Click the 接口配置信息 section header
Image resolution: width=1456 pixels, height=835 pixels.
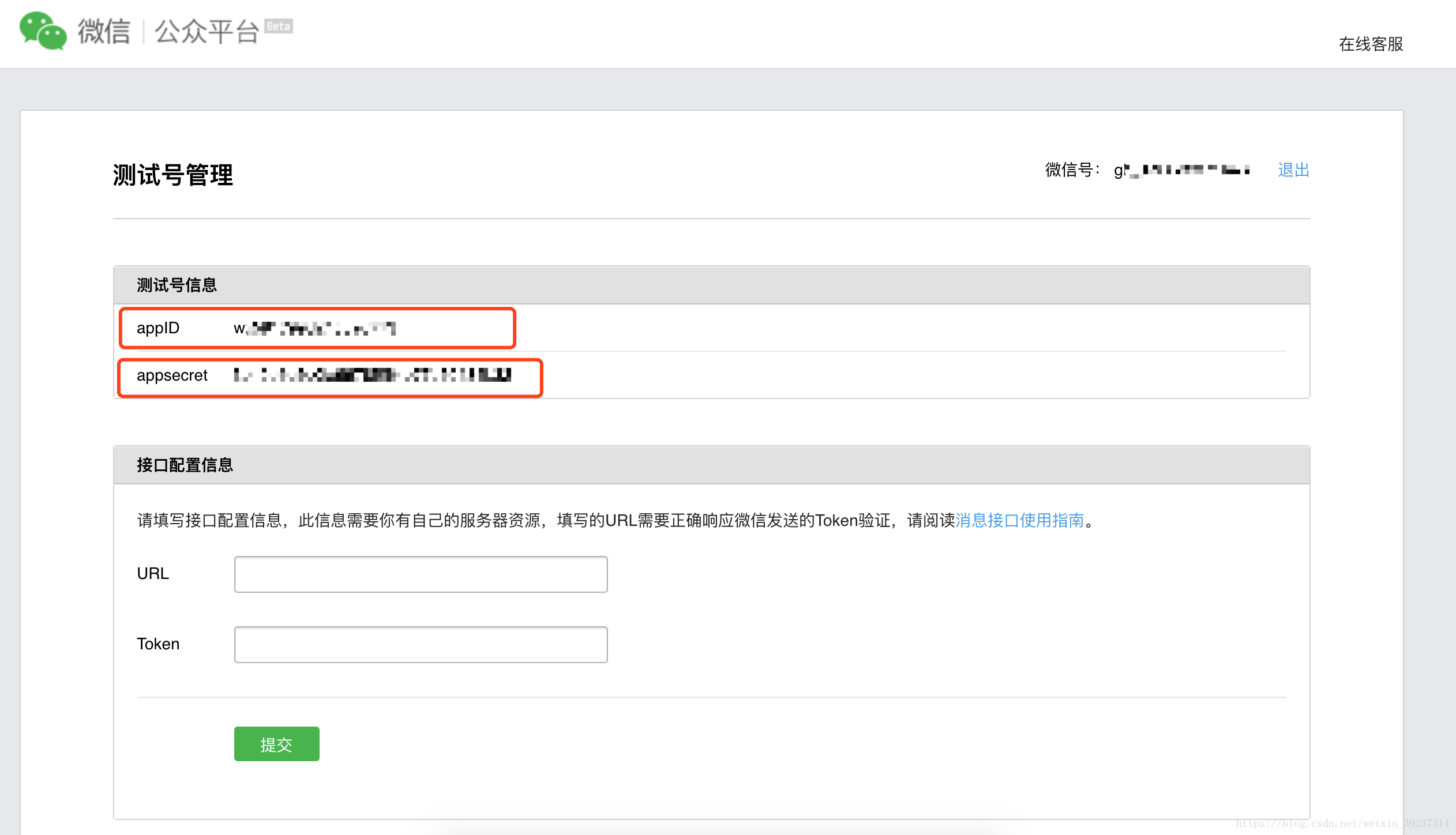pyautogui.click(x=185, y=465)
